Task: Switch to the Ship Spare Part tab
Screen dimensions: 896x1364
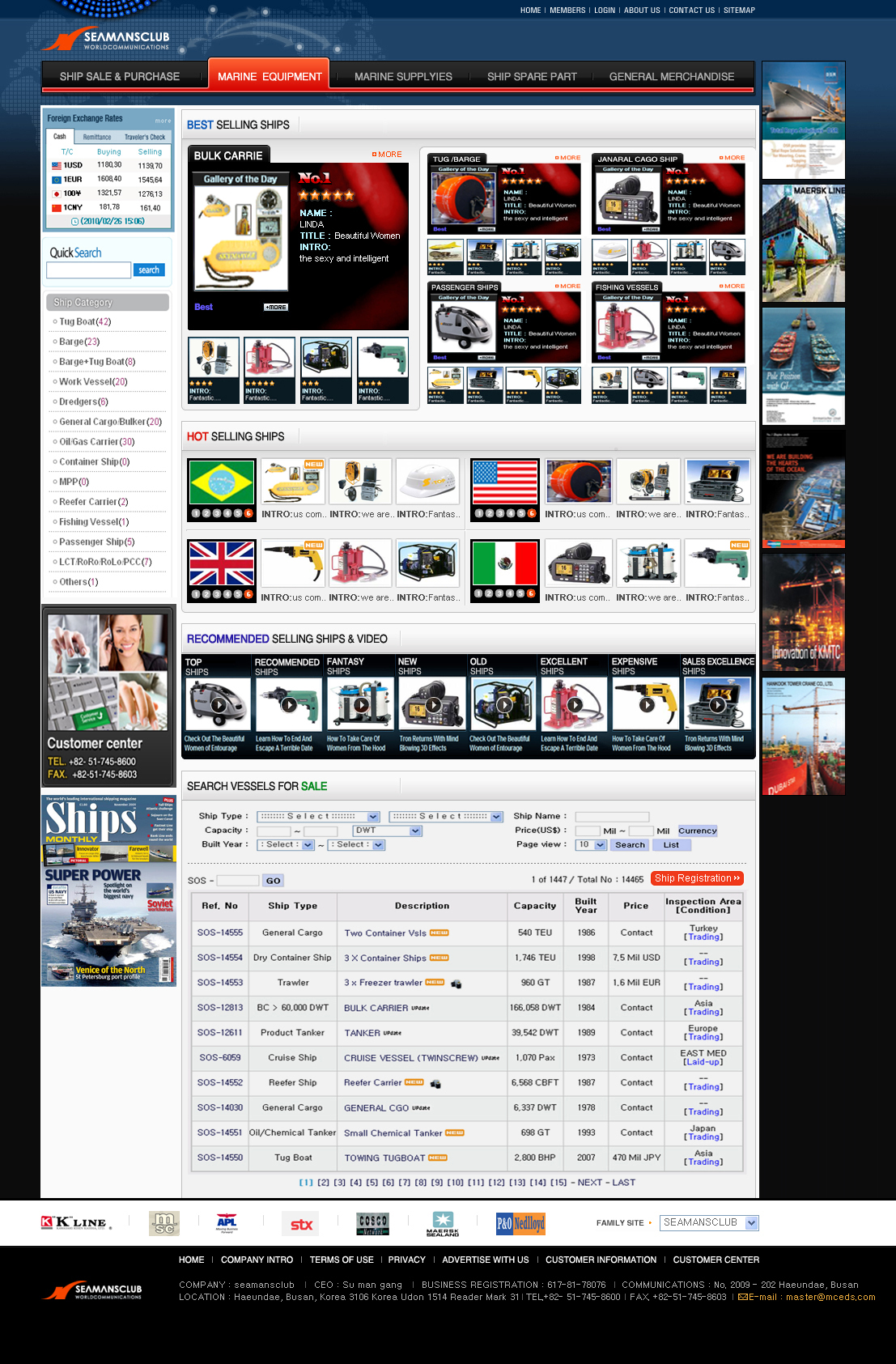Action: click(532, 77)
